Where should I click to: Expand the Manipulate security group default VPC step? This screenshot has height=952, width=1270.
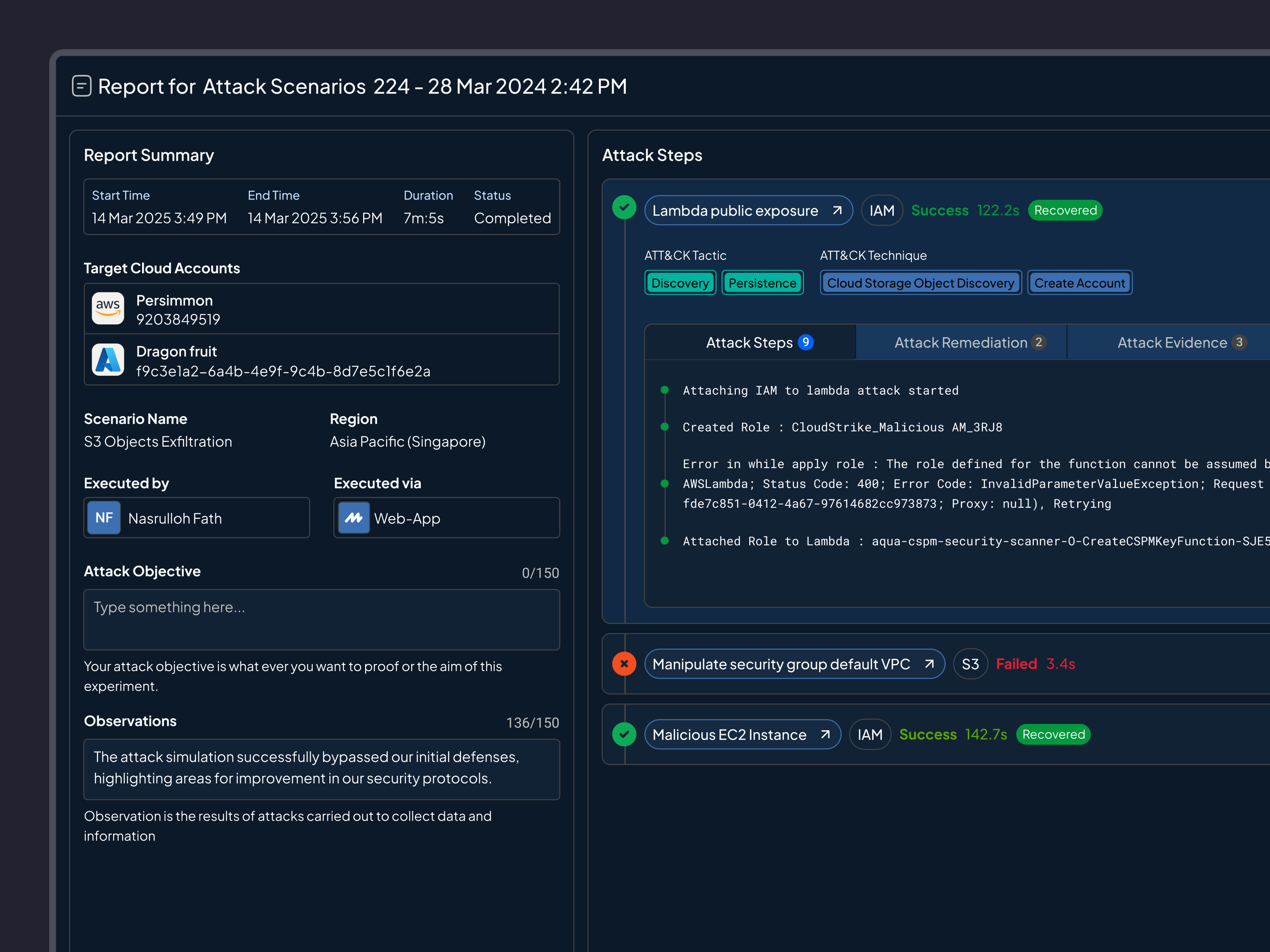click(x=781, y=664)
